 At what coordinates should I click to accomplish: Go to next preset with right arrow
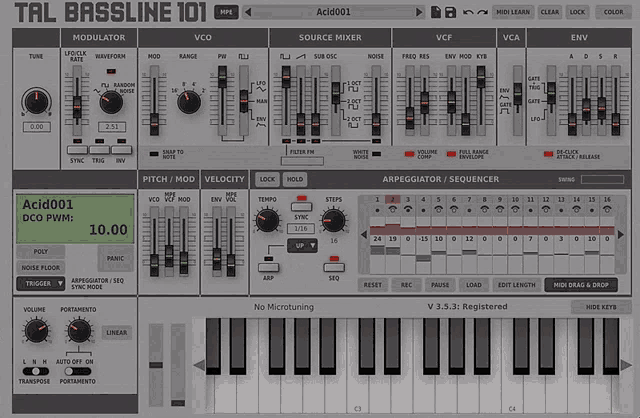[419, 12]
